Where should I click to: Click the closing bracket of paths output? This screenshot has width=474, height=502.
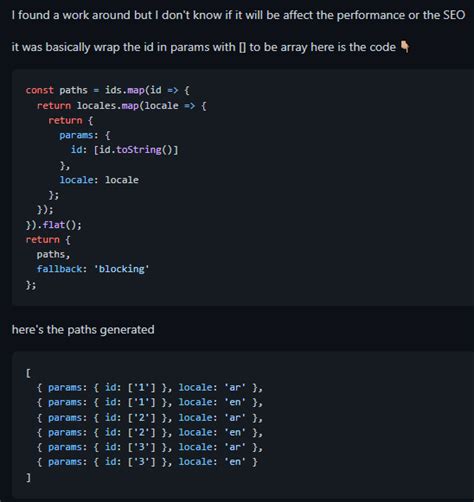pos(28,477)
